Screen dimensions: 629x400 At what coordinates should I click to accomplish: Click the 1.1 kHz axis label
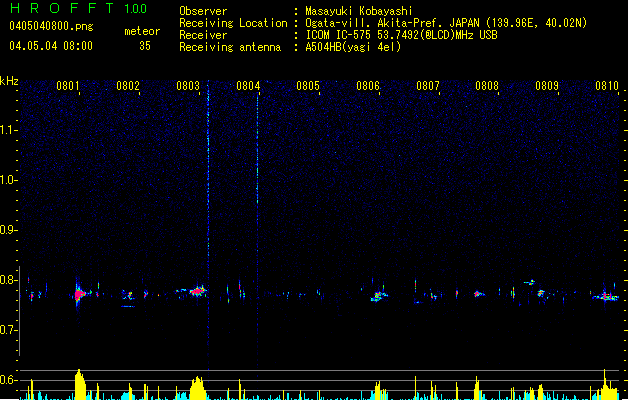click(8, 130)
